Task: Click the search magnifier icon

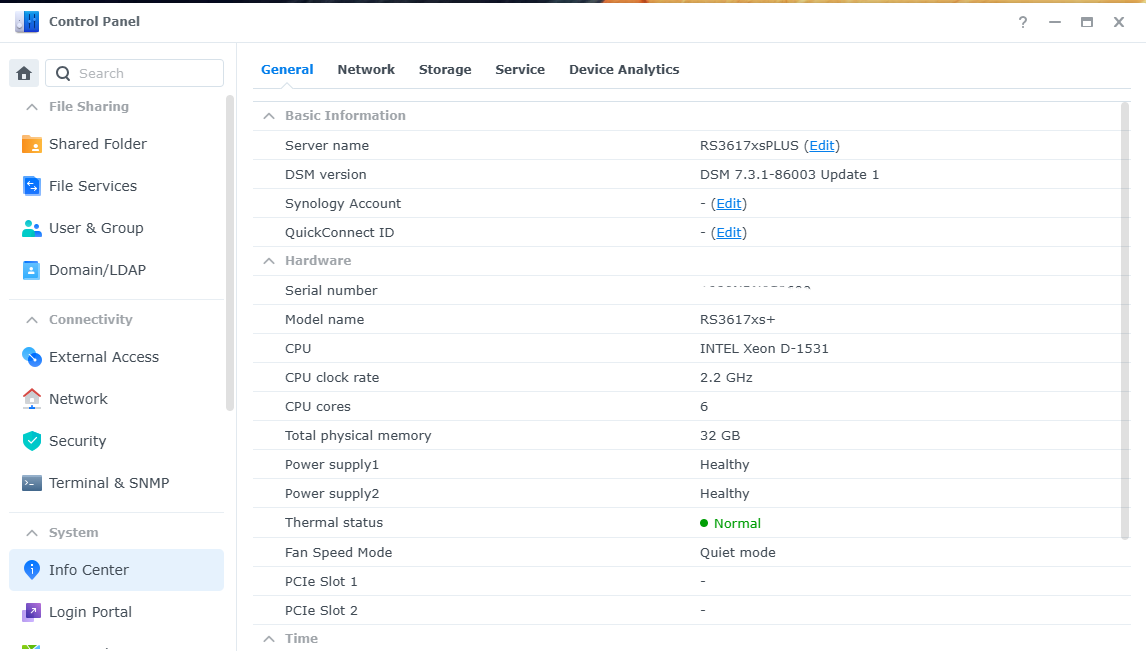Action: 63,73
